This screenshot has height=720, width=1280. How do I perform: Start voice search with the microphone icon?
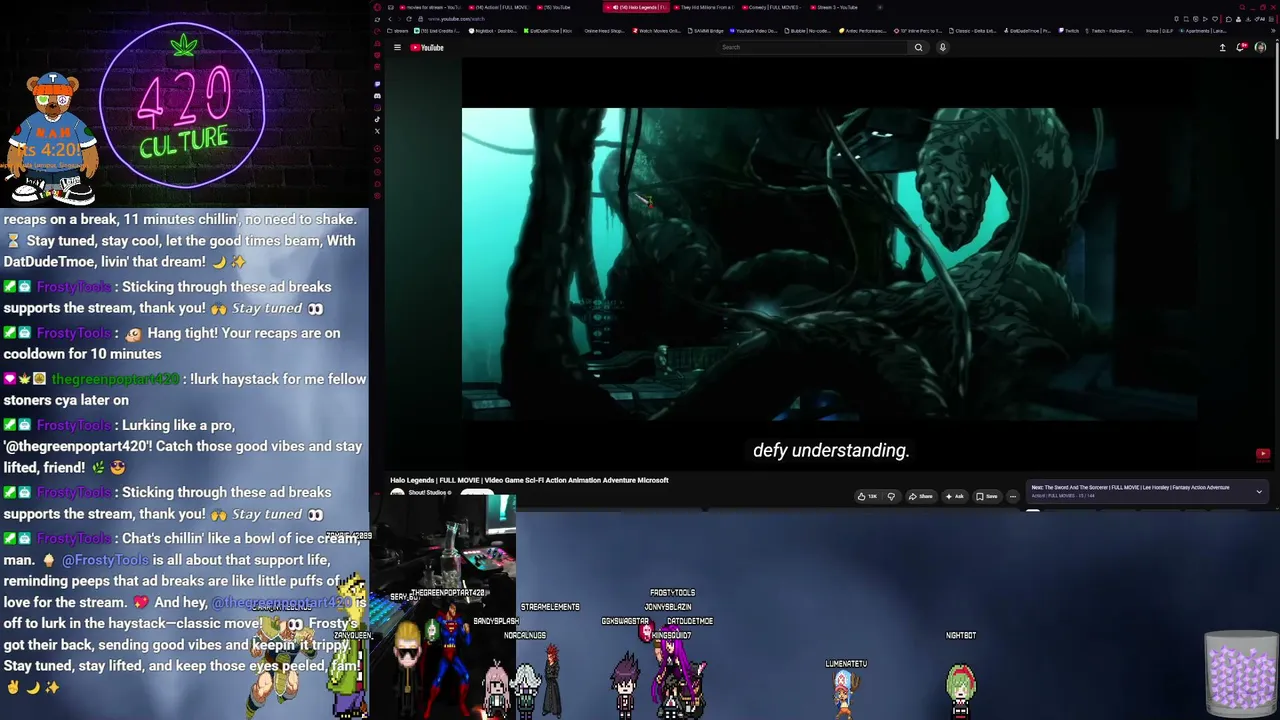point(942,47)
